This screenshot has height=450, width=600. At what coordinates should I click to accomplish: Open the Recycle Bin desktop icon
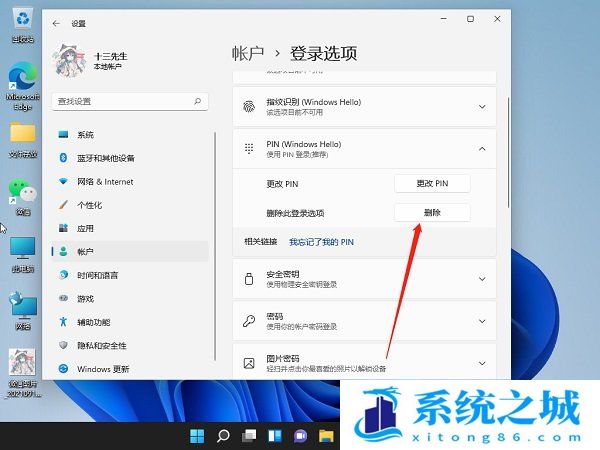[x=23, y=26]
